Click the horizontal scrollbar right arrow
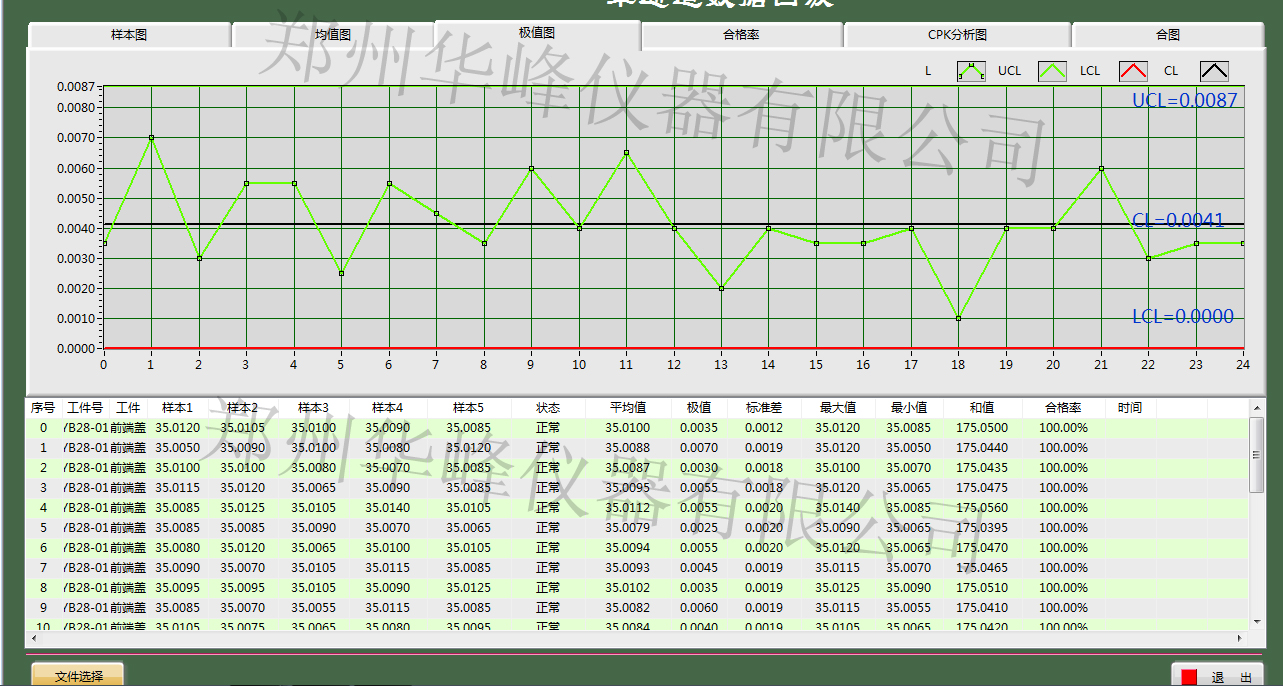This screenshot has width=1283, height=686. 1241,637
